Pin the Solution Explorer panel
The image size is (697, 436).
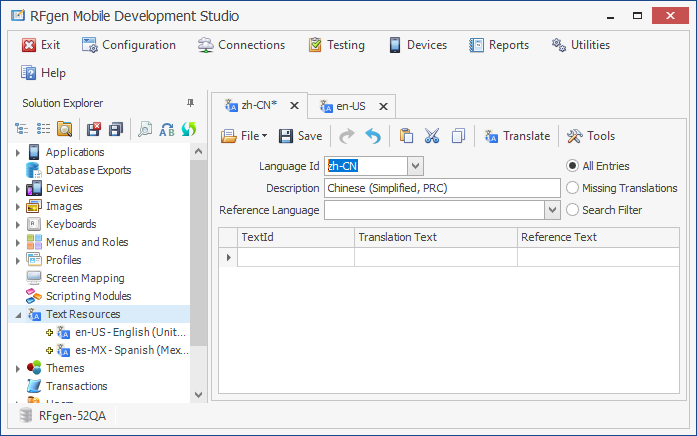click(191, 103)
